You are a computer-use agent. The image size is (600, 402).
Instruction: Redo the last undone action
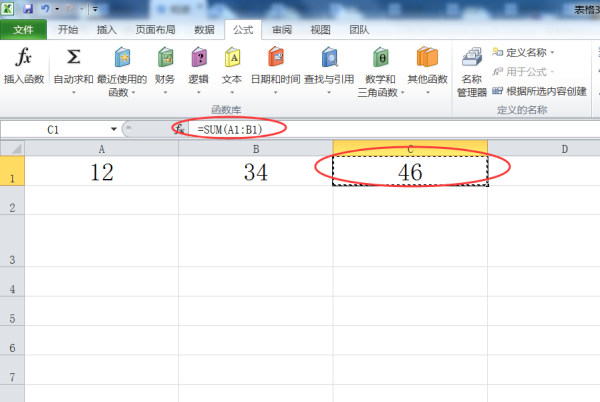tap(70, 8)
